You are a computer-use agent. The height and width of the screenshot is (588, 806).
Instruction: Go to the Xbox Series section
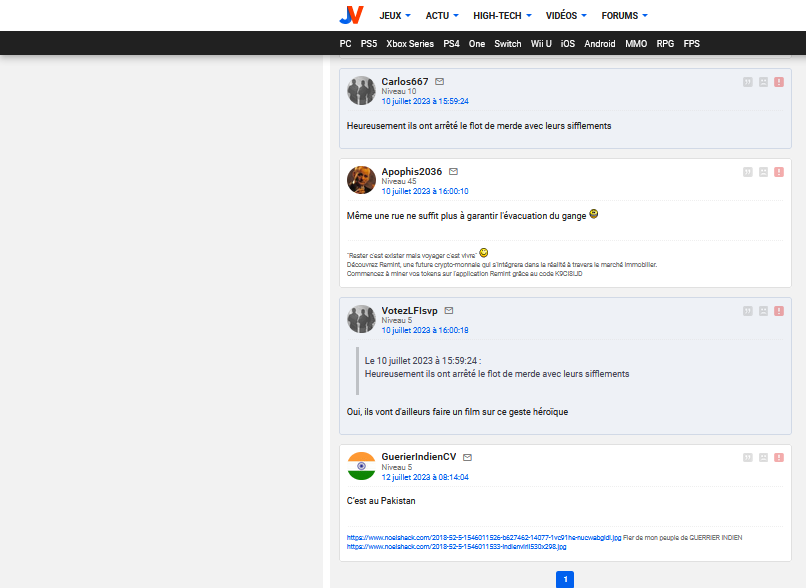(410, 44)
